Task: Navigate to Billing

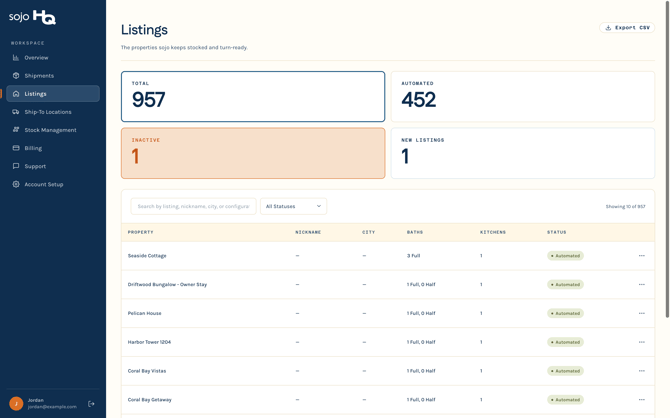Action: [x=53, y=148]
